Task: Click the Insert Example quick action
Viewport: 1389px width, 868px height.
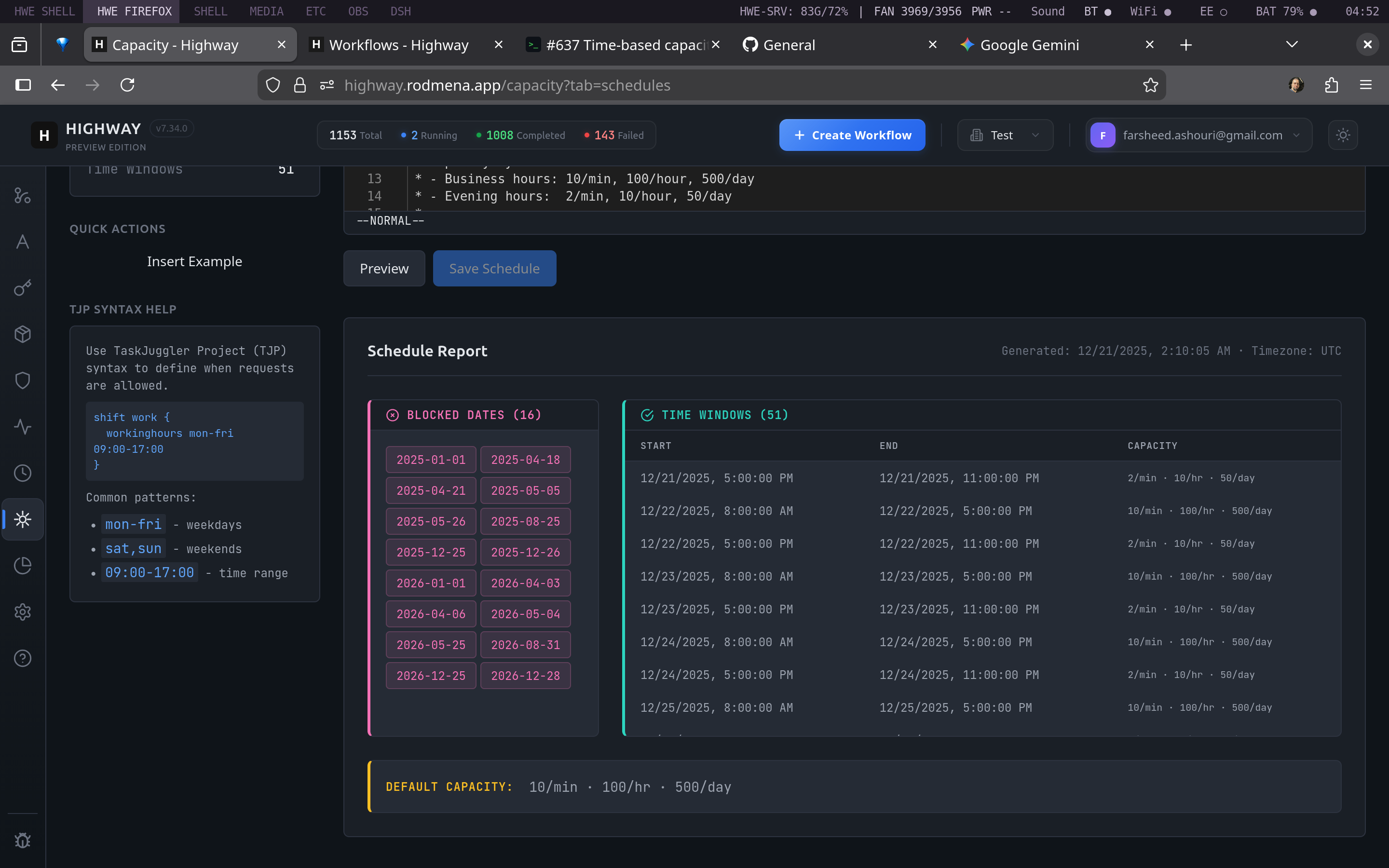Action: point(194,261)
